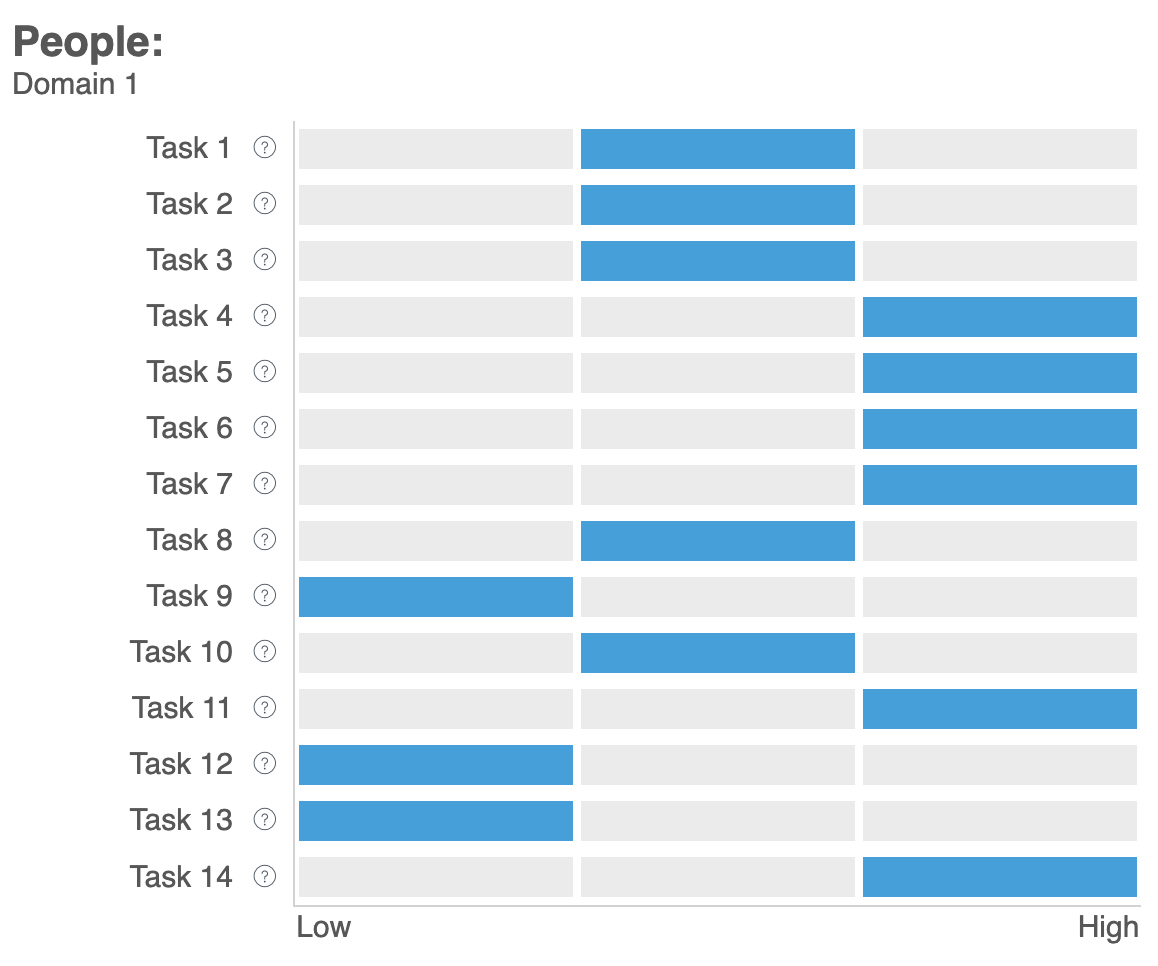Set Task 12 to the middle segment
1158x966 pixels.
pyautogui.click(x=718, y=765)
